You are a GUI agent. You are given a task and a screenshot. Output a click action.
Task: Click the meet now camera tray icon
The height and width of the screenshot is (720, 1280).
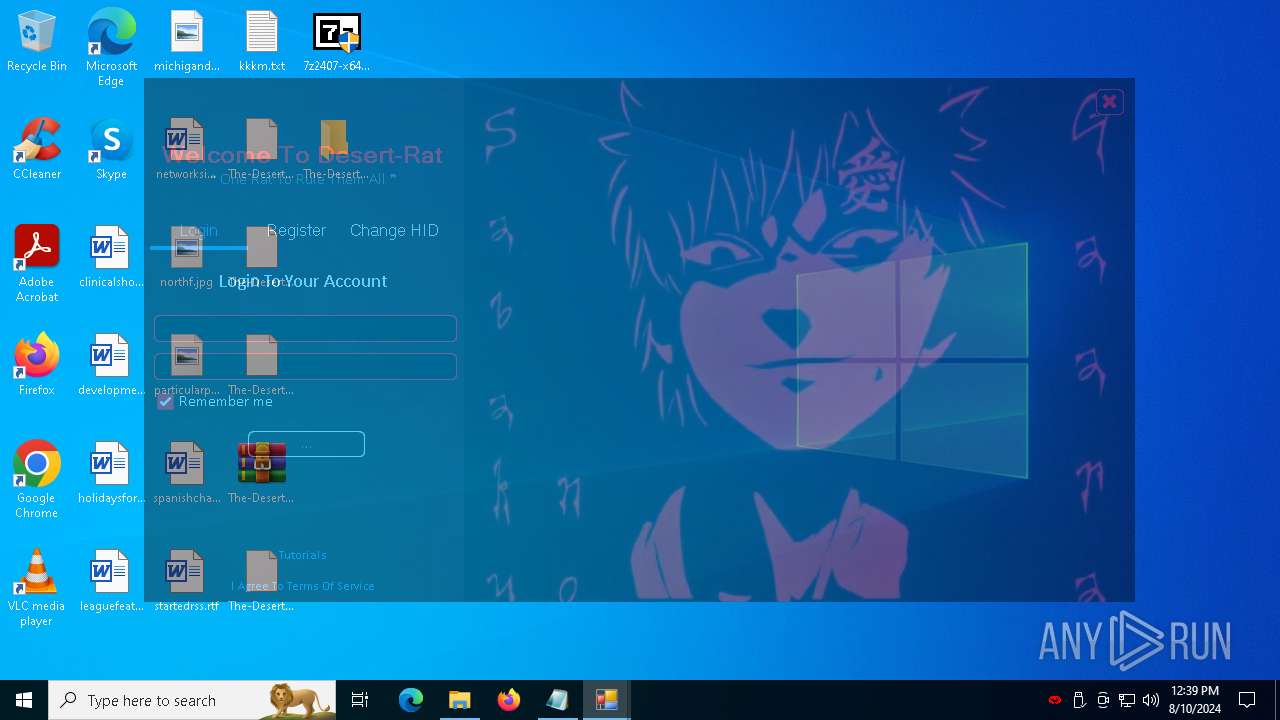1103,700
